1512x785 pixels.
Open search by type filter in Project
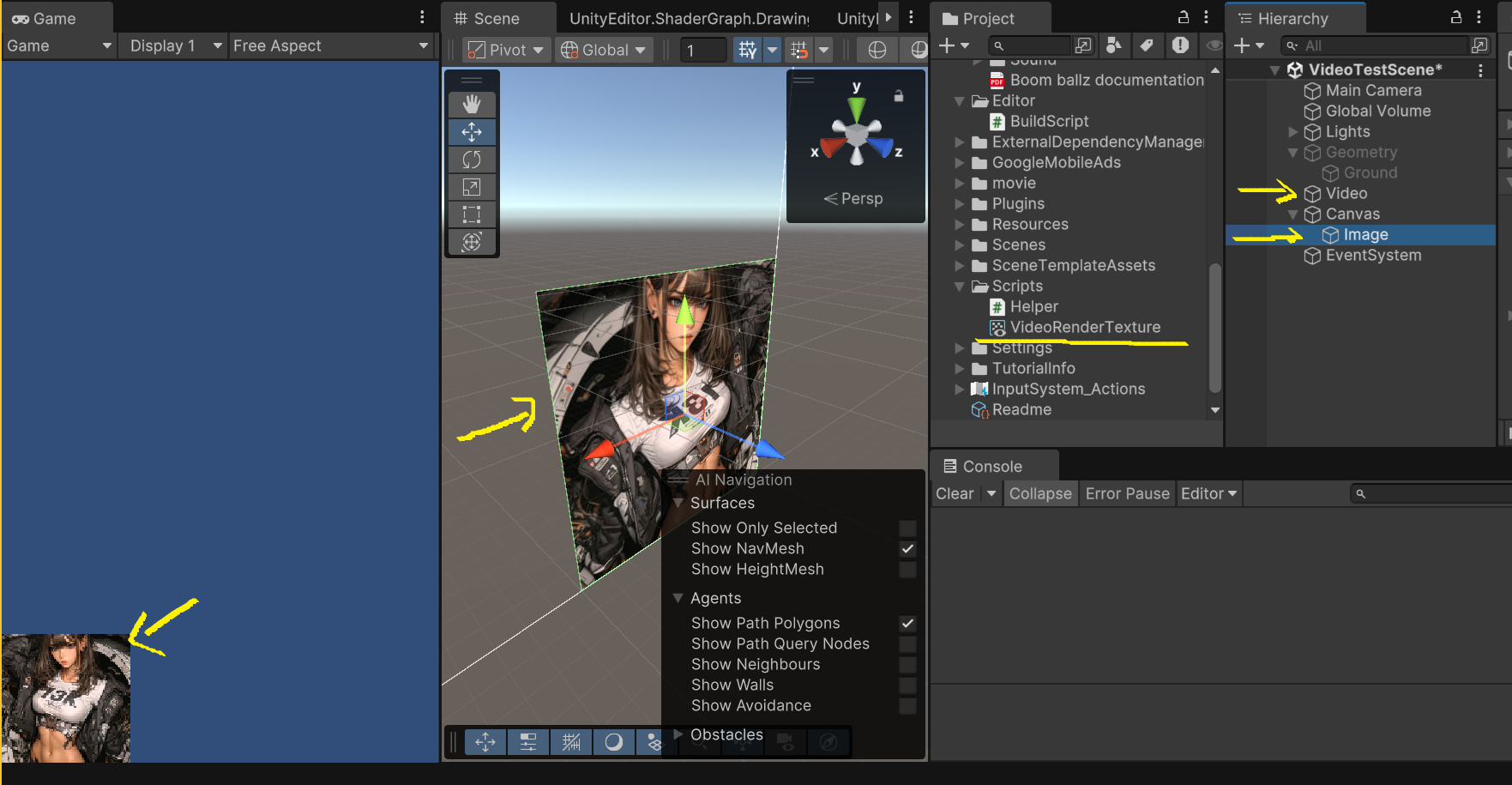1114,45
